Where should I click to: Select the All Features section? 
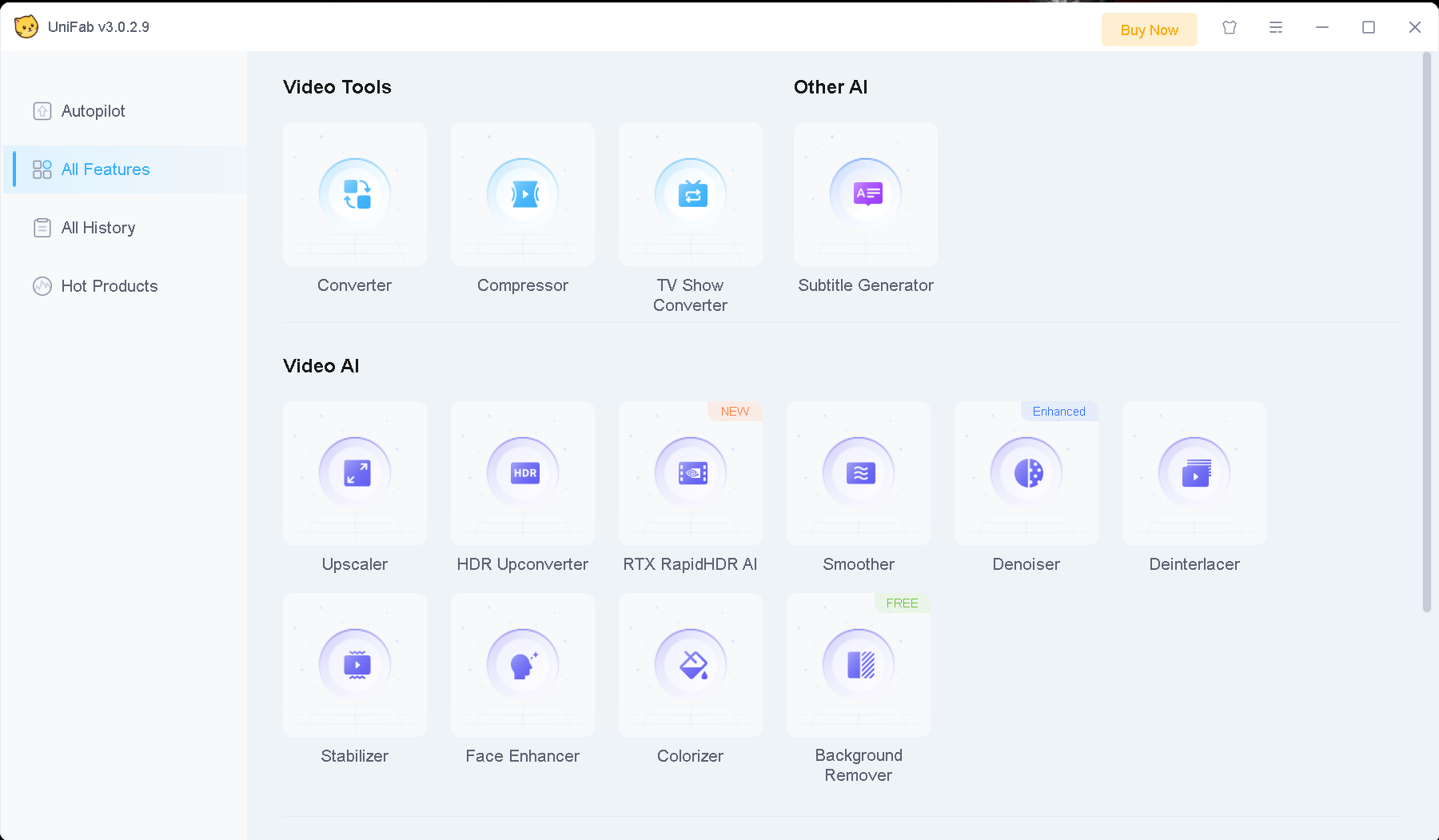pyautogui.click(x=125, y=169)
